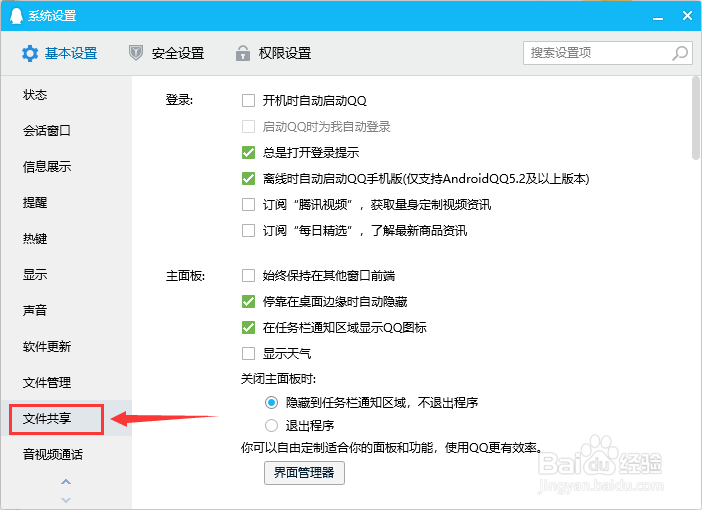This screenshot has height=510, width=702.
Task: Close the 系统设置 window
Action: tap(687, 16)
